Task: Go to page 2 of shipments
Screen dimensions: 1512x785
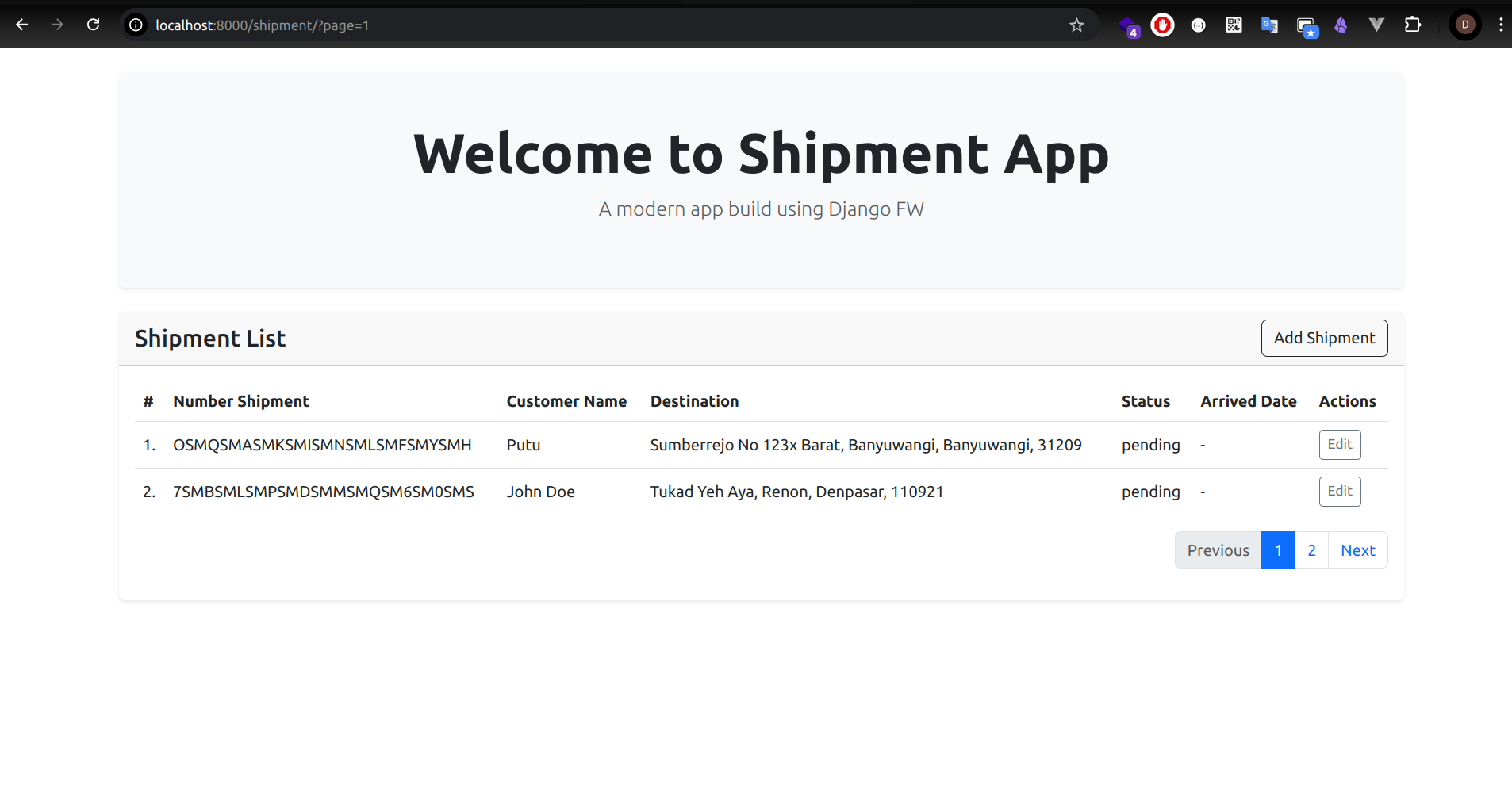Action: click(x=1311, y=549)
